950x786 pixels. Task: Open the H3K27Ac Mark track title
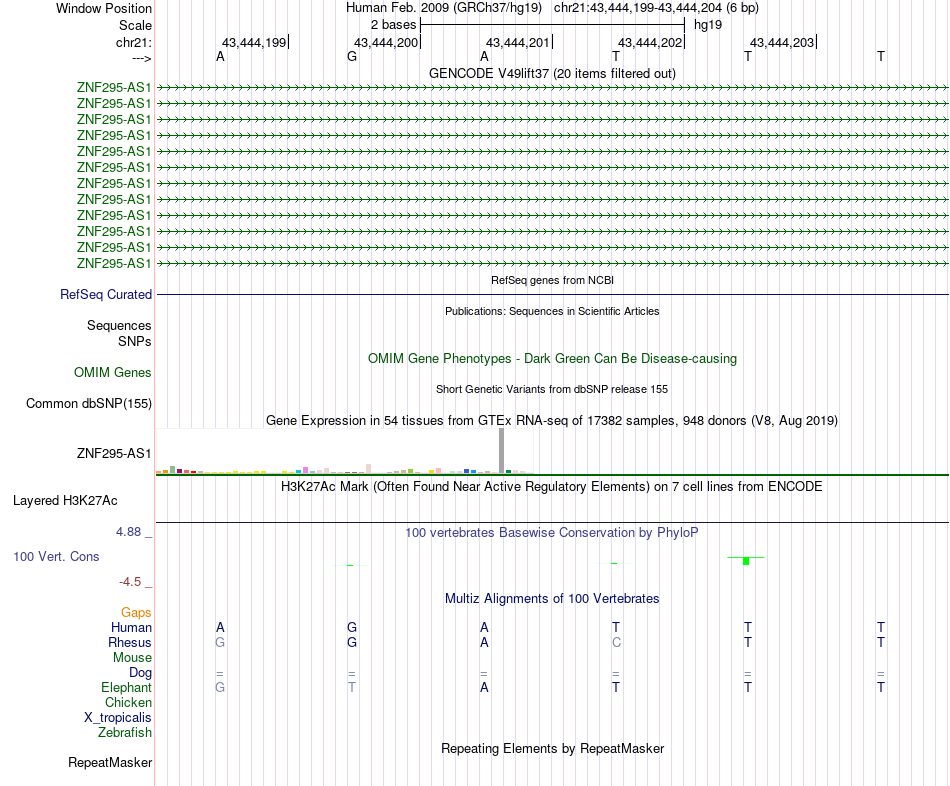click(552, 487)
